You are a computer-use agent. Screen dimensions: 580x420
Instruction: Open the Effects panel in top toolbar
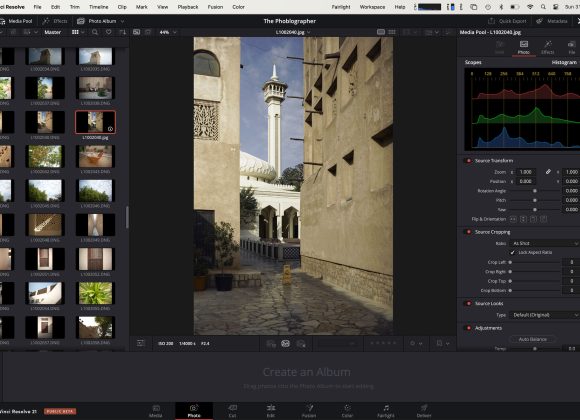tap(55, 21)
